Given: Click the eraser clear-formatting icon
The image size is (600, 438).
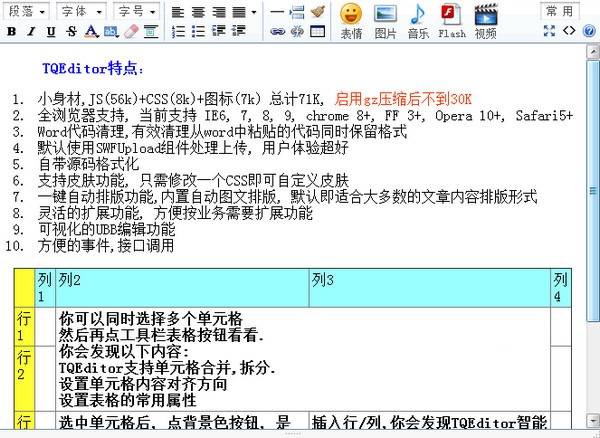Looking at the screenshot, I should click(131, 31).
